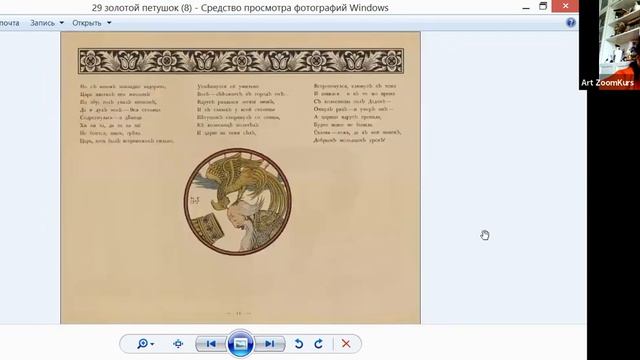
Task: Select the Art ZoomKurs webcam thumbnail
Action: pyautogui.click(x=609, y=44)
